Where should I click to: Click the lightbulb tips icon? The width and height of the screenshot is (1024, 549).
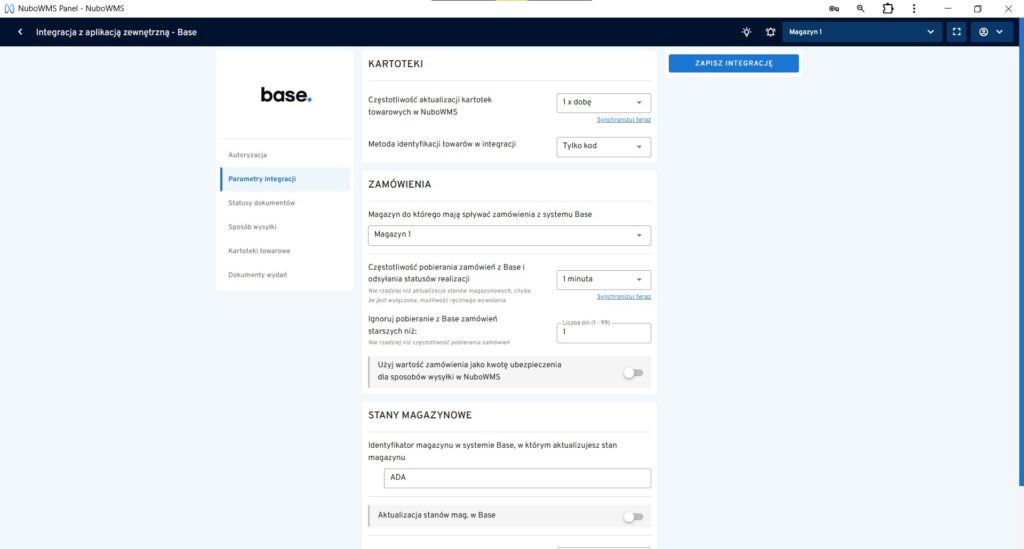746,32
